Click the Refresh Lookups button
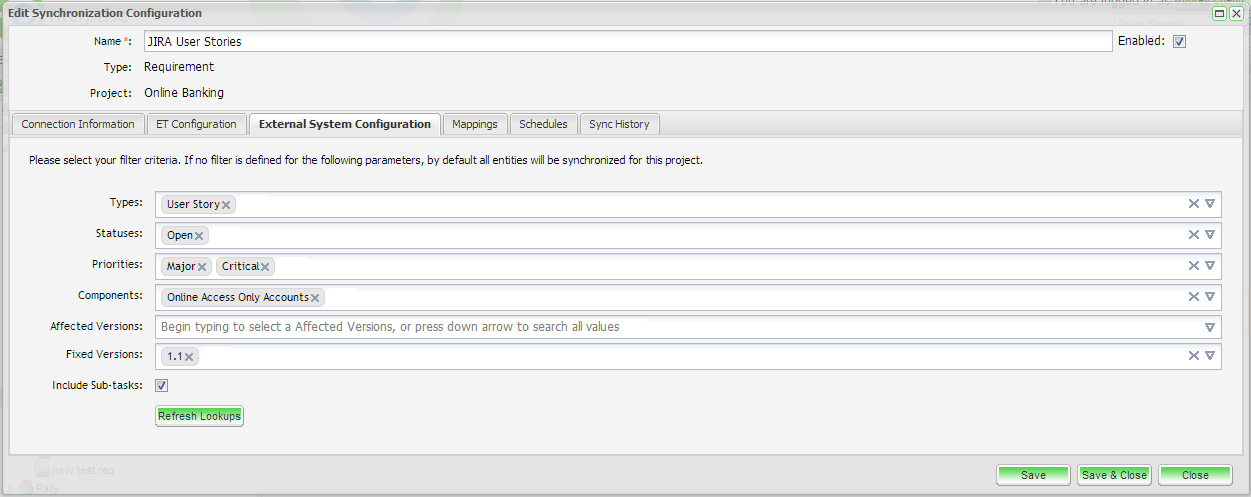Screen dimensions: 1251x497 tap(199, 416)
